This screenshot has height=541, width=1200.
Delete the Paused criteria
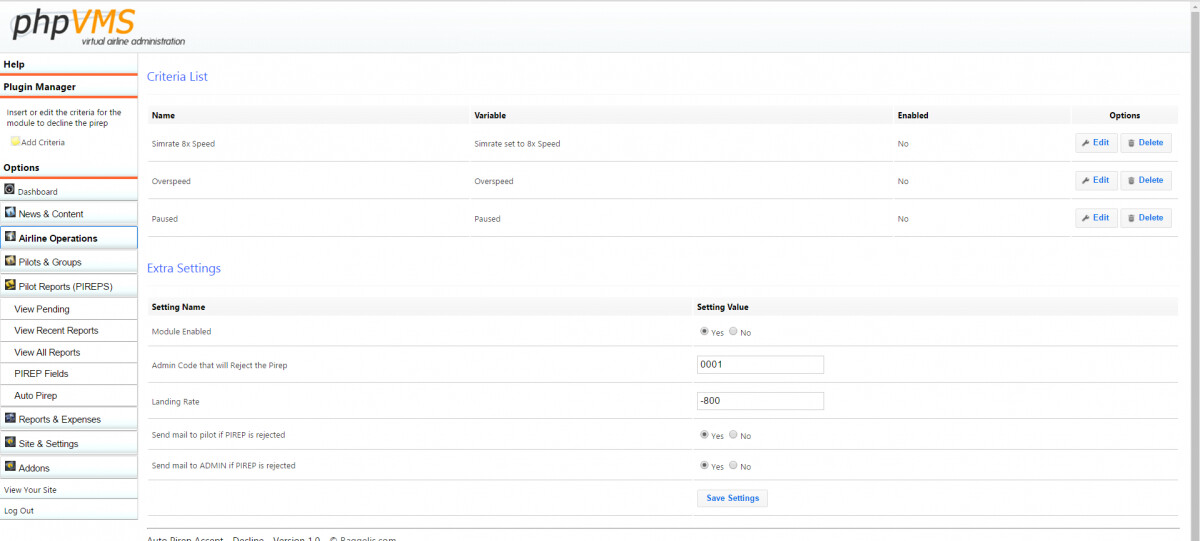click(1145, 218)
